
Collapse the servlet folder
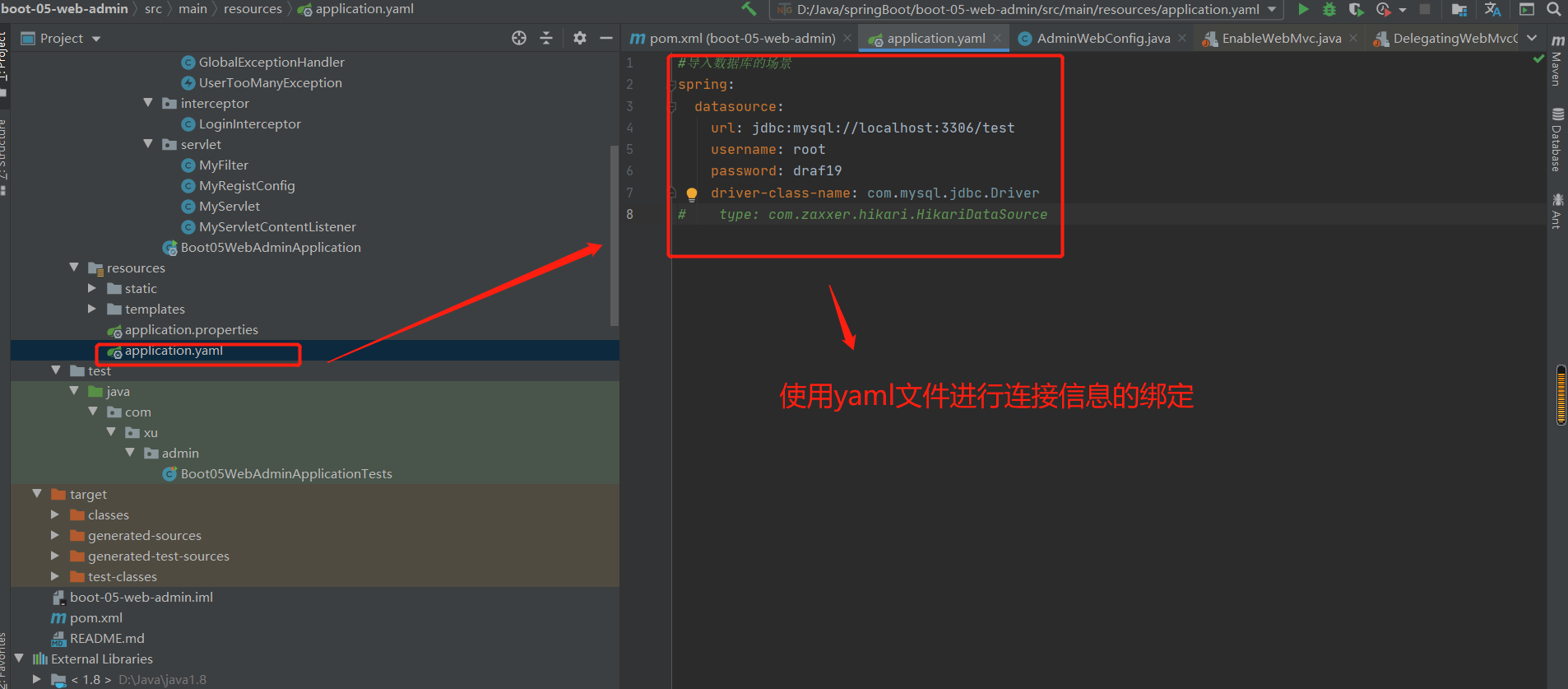pos(148,144)
